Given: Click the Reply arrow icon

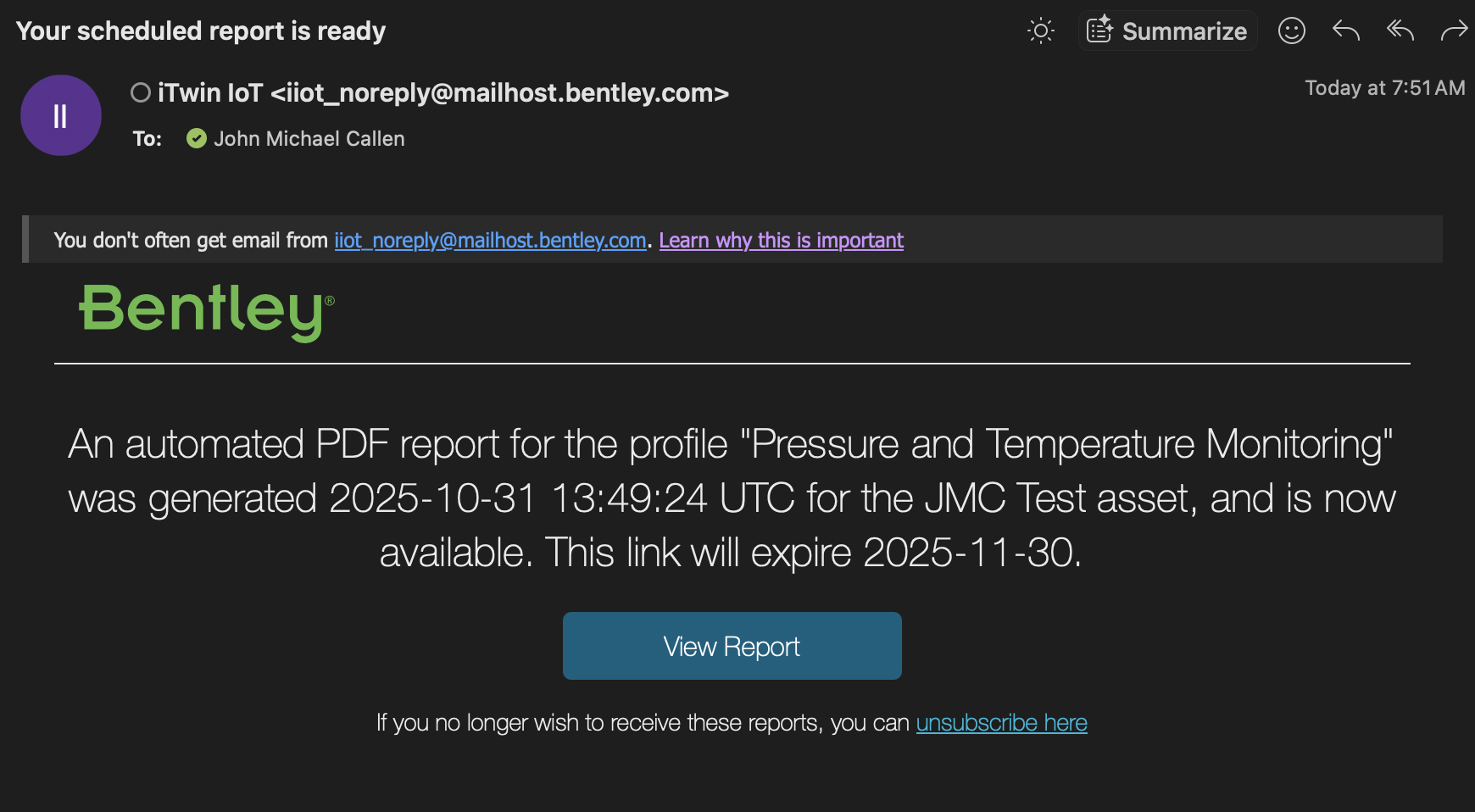Looking at the screenshot, I should click(x=1345, y=31).
